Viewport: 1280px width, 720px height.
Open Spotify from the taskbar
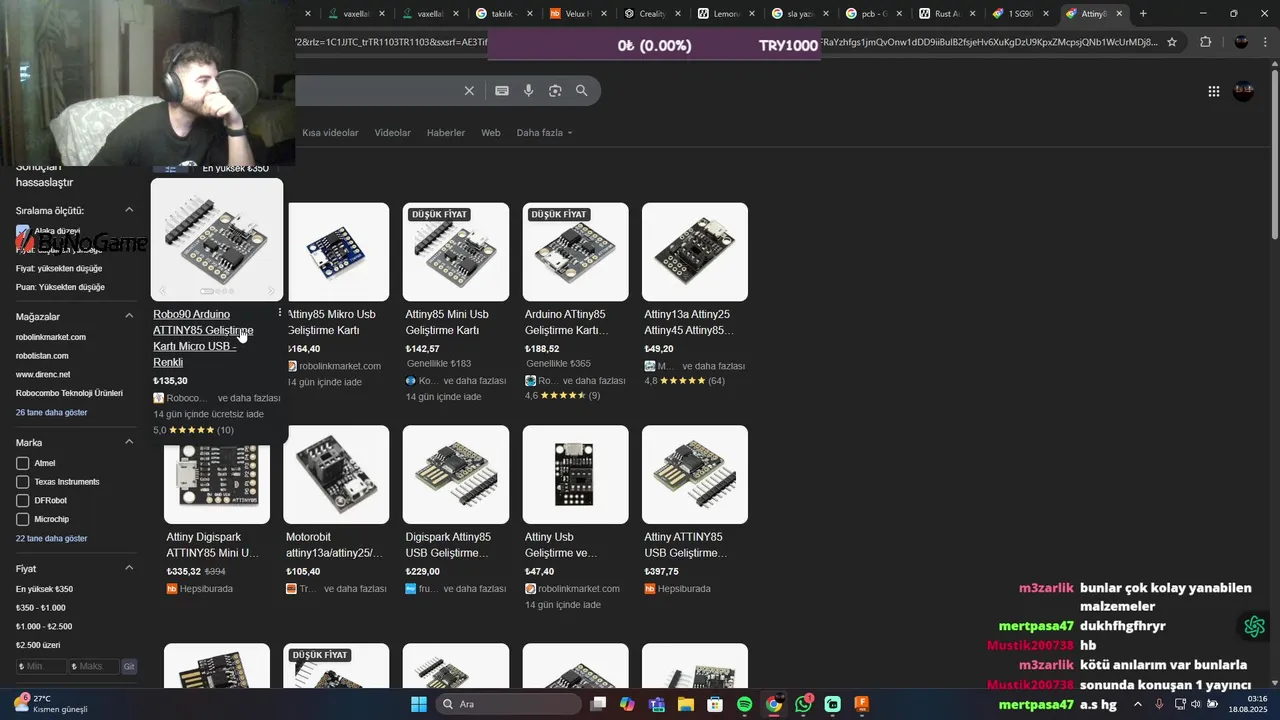coord(745,704)
